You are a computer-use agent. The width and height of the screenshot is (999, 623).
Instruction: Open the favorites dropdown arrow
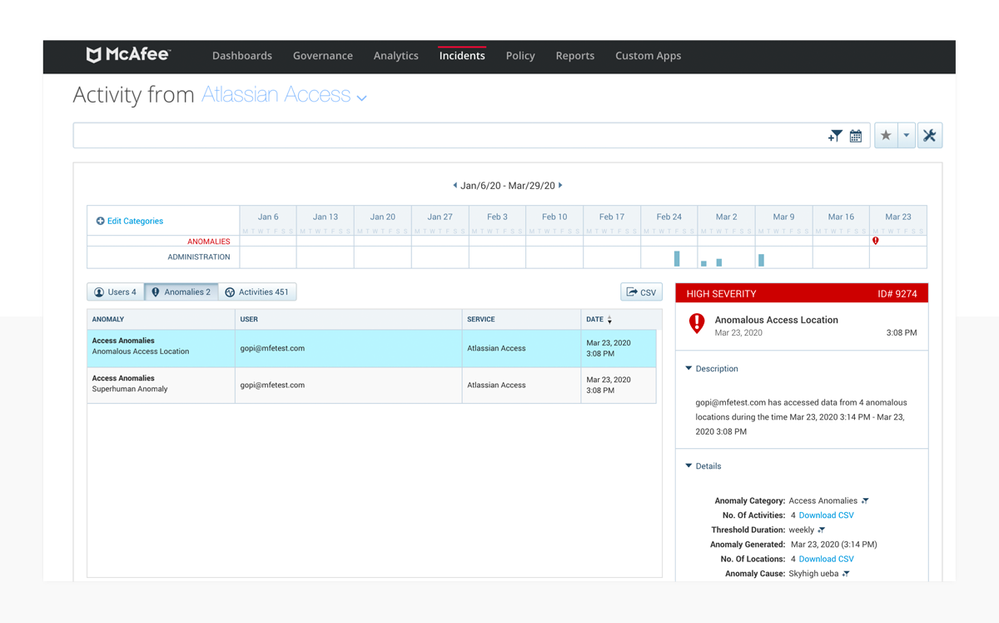(x=906, y=136)
